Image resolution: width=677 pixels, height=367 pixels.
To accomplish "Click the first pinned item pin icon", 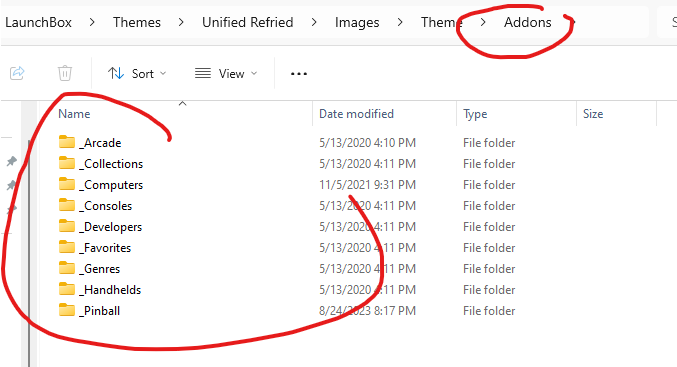I will pos(12,161).
